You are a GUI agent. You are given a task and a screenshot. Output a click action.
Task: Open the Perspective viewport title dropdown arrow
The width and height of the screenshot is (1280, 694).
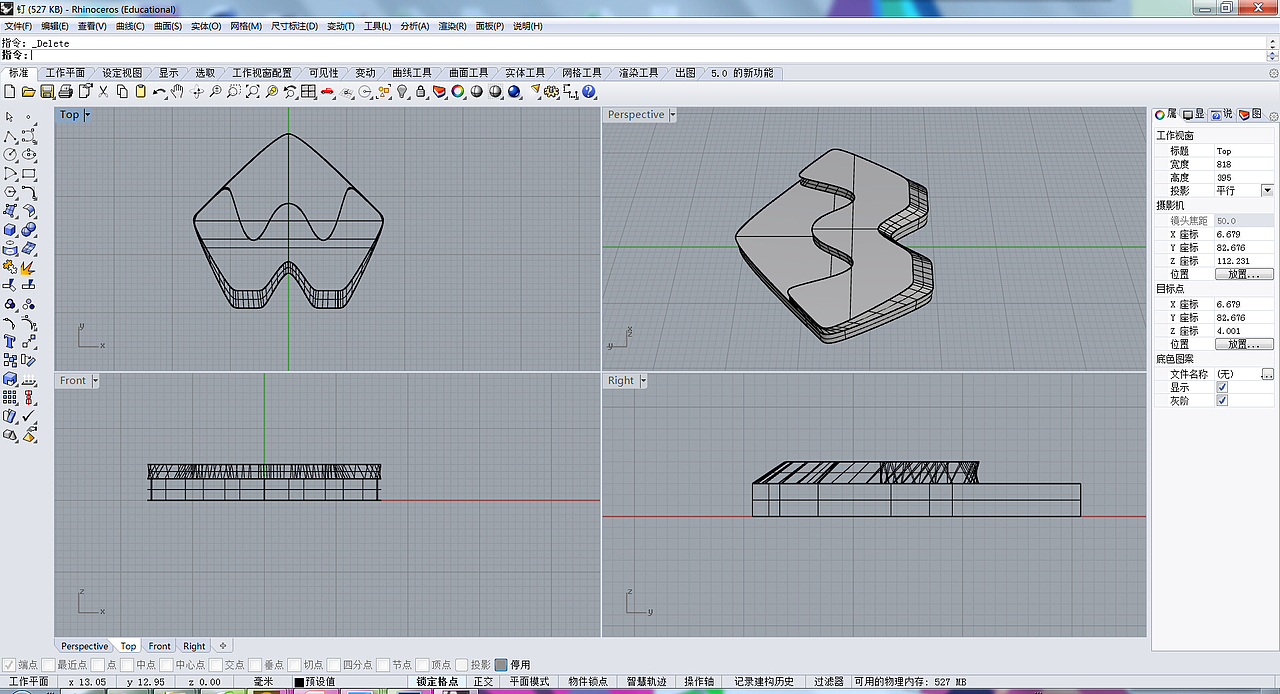[x=673, y=115]
